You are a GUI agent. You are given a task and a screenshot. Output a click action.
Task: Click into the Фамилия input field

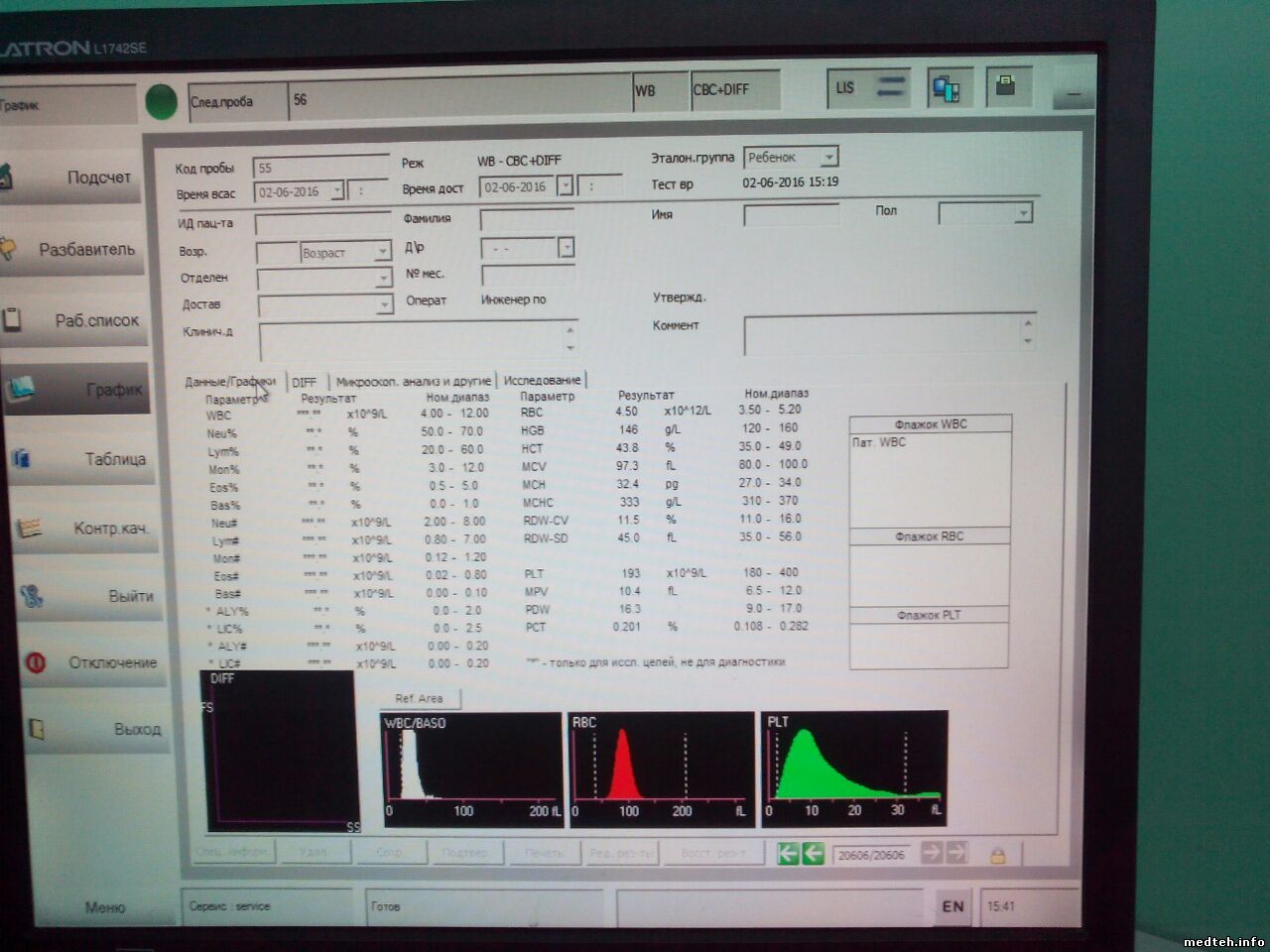tap(527, 219)
